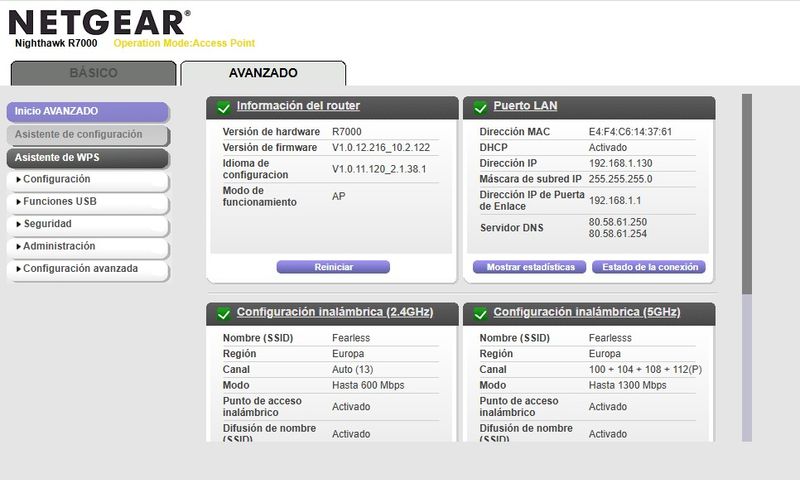This screenshot has height=480, width=800.
Task: Click the Operation Mode:Access Point text
Action: (184, 43)
